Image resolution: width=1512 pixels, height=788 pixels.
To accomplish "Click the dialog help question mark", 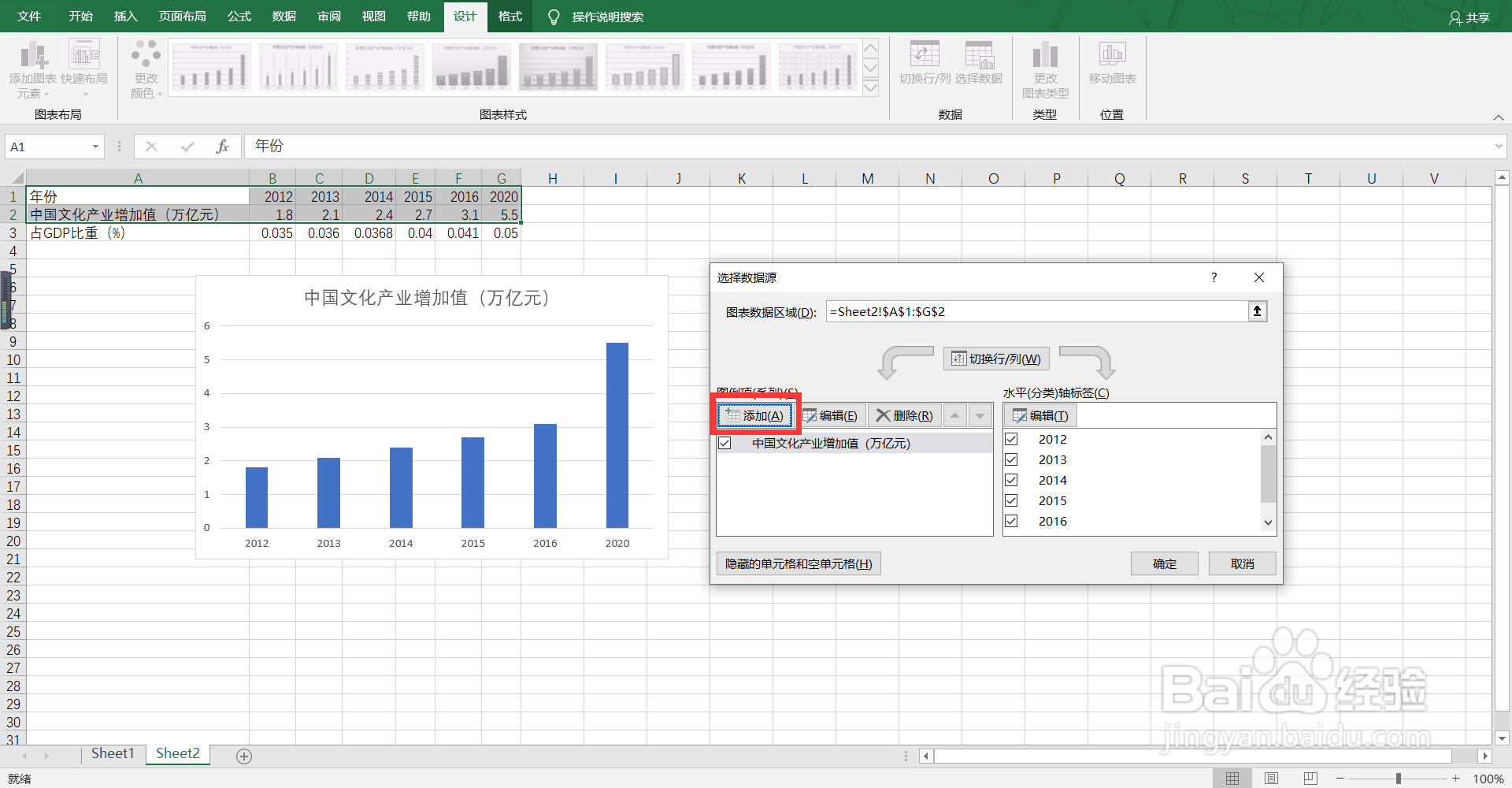I will click(x=1214, y=277).
